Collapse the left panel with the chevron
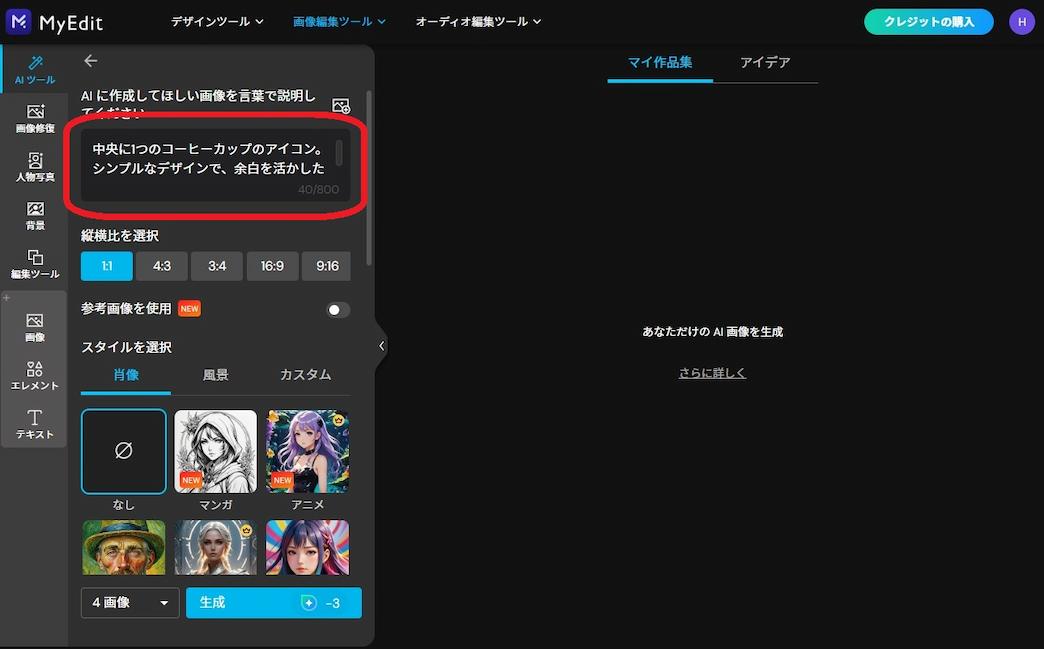The image size is (1044, 649). click(381, 345)
